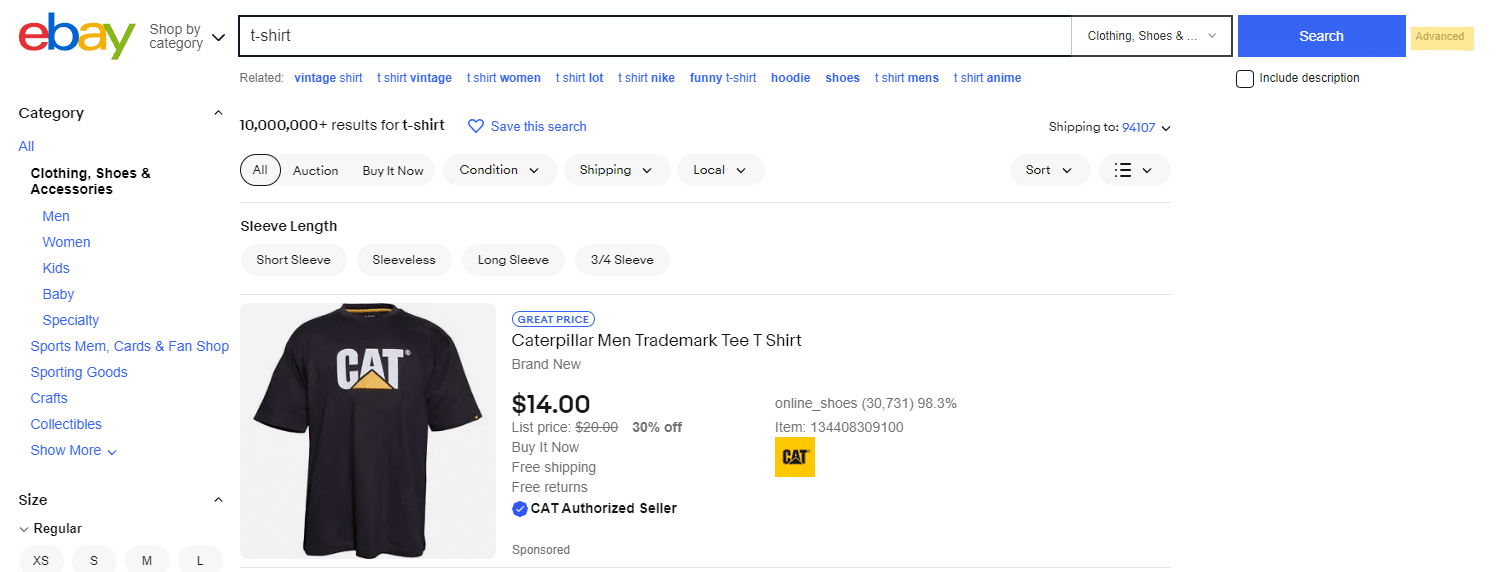
Task: Open the Crafts category
Action: pyautogui.click(x=49, y=398)
